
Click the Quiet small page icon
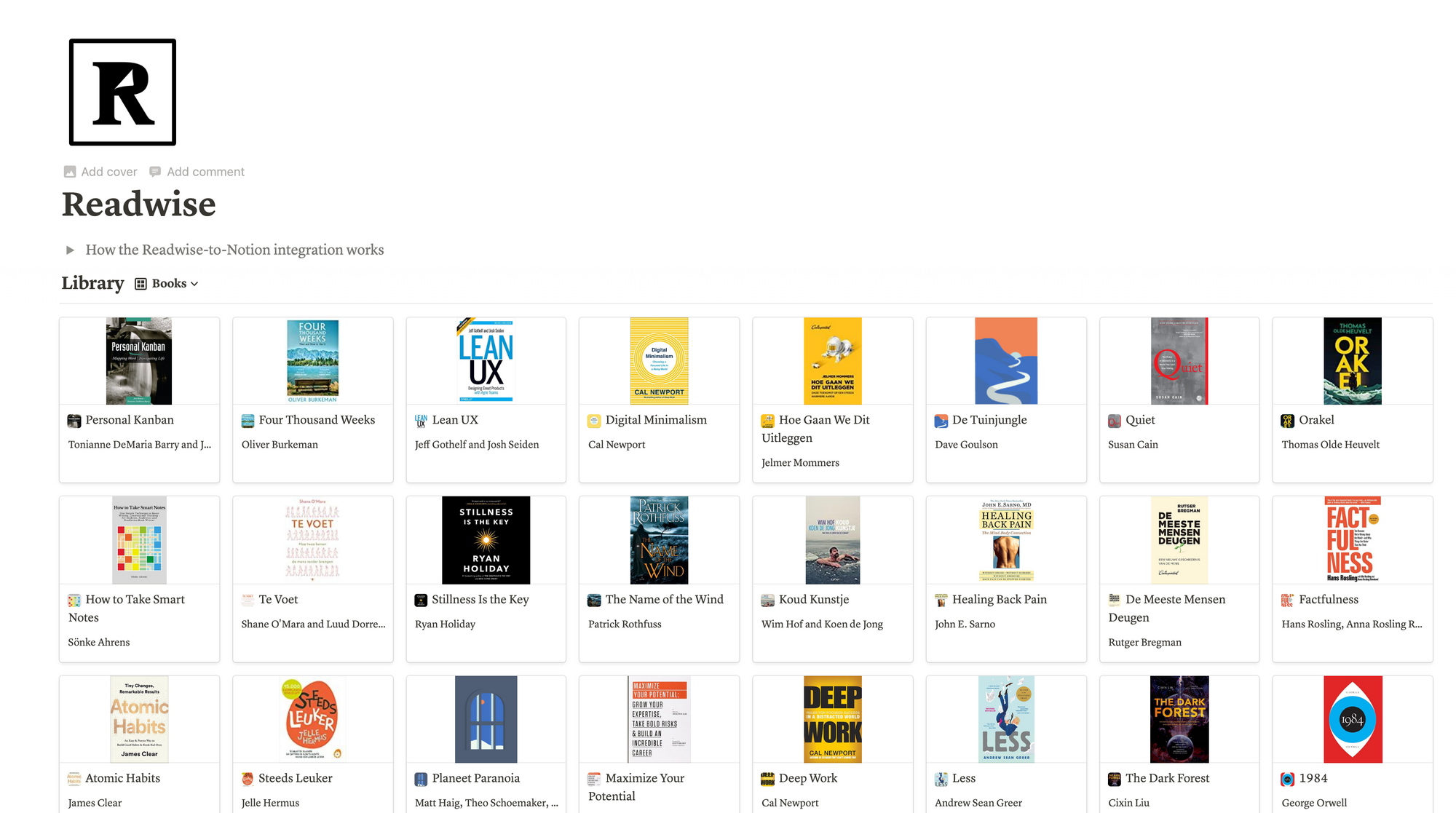(1114, 421)
